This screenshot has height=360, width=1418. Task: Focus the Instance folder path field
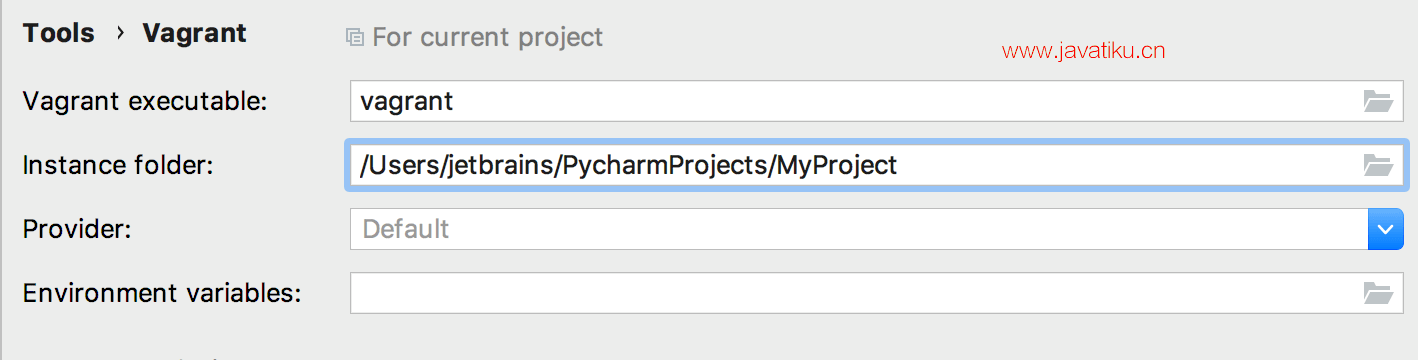pos(876,165)
